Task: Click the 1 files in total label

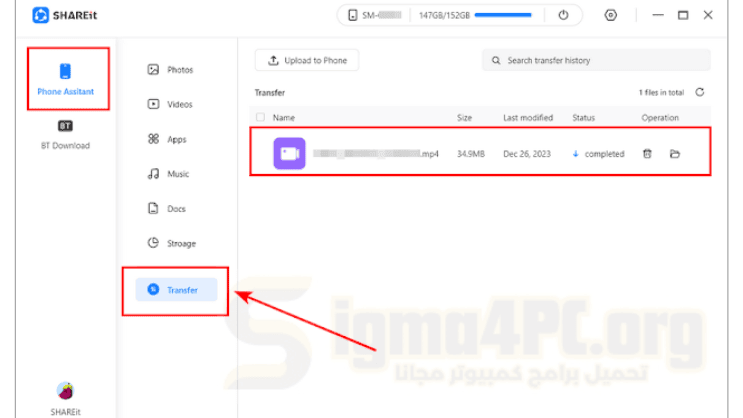Action: [661, 92]
